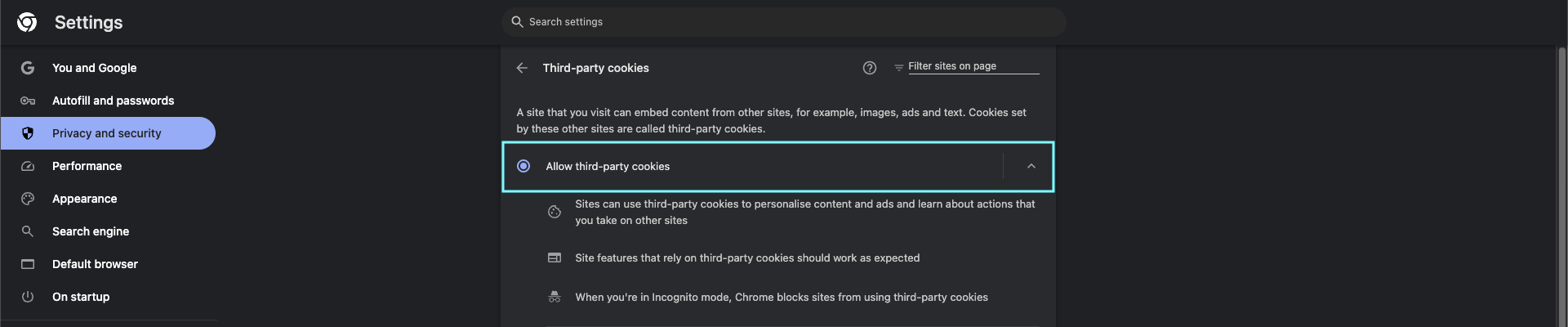Screen dimensions: 1568x327
Task: Go to Search engine settings
Action: [x=91, y=231]
